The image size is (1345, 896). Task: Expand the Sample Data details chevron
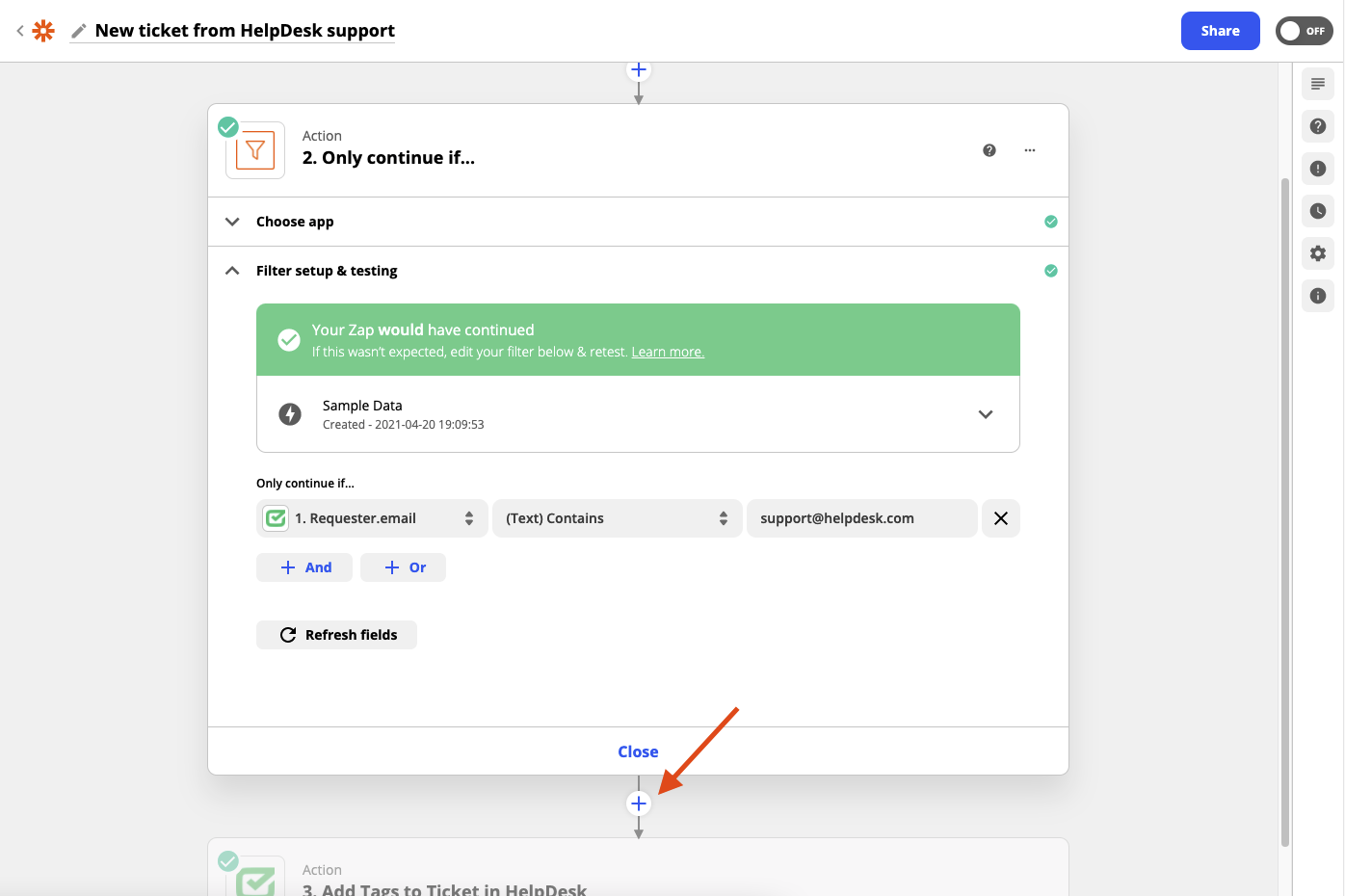pos(986,414)
